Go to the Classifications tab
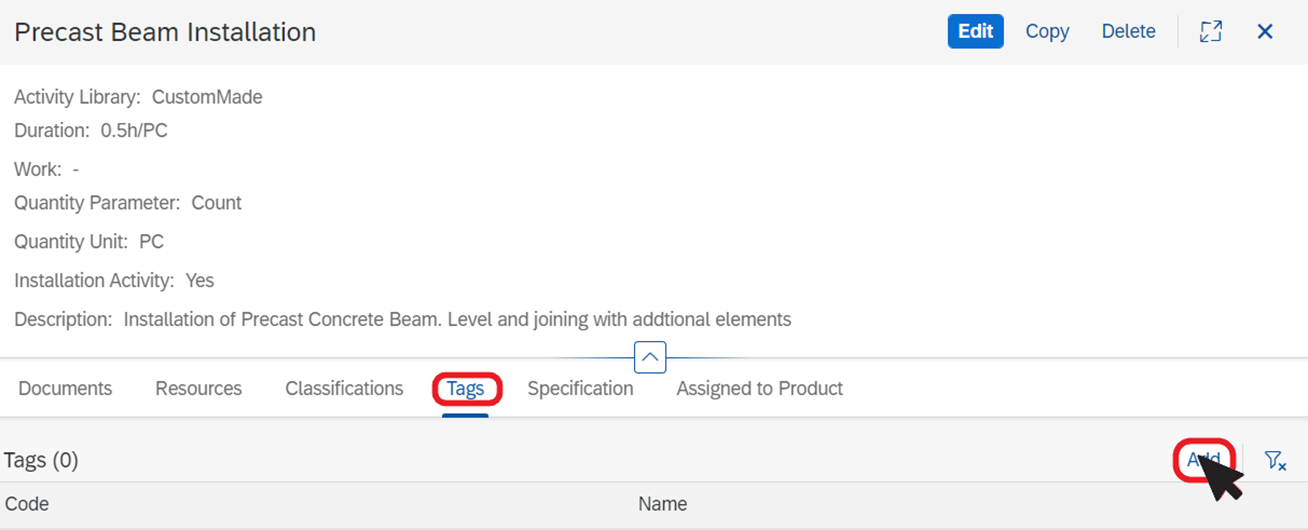1308x530 pixels. (344, 388)
